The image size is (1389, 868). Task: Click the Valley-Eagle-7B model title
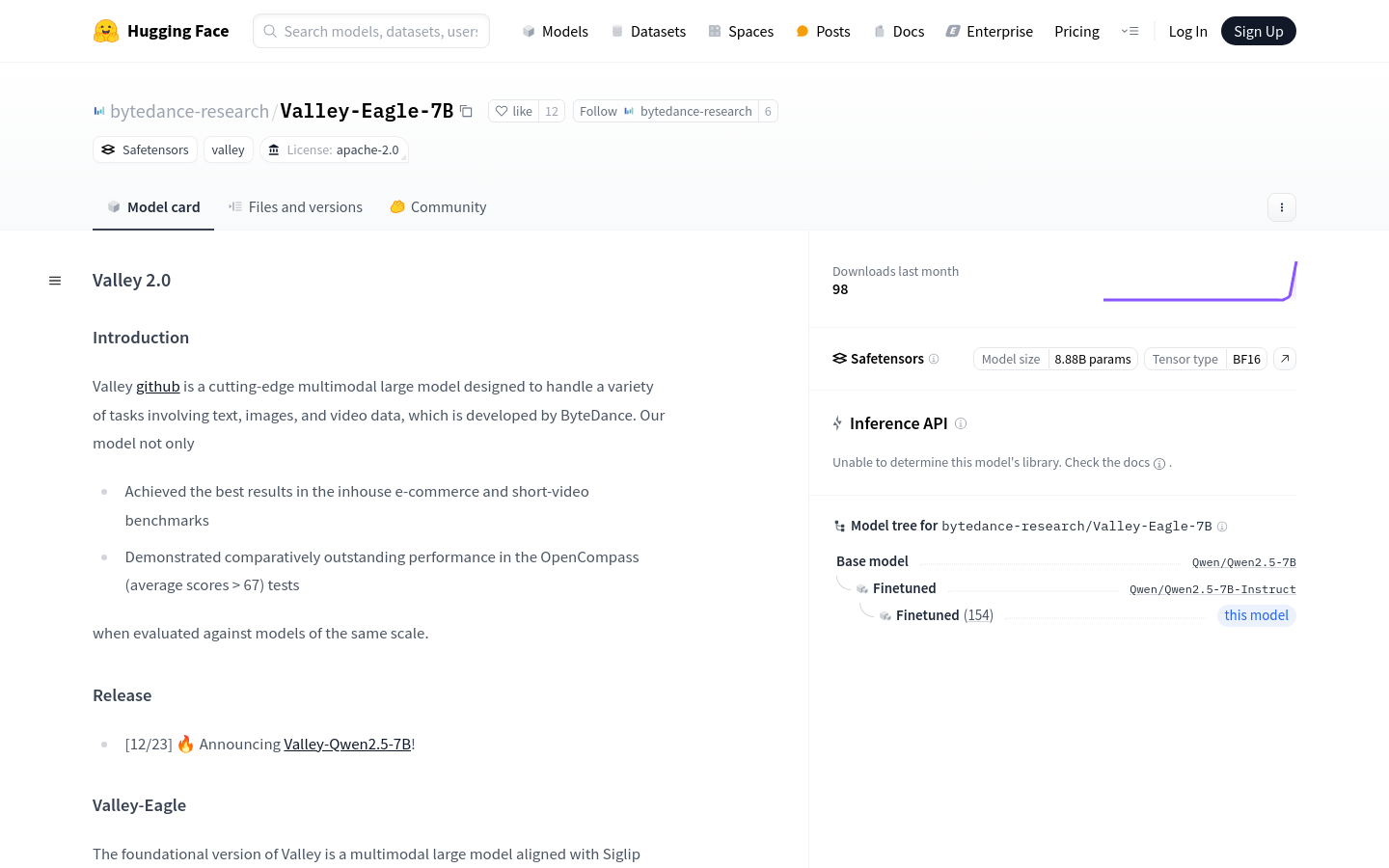(367, 111)
